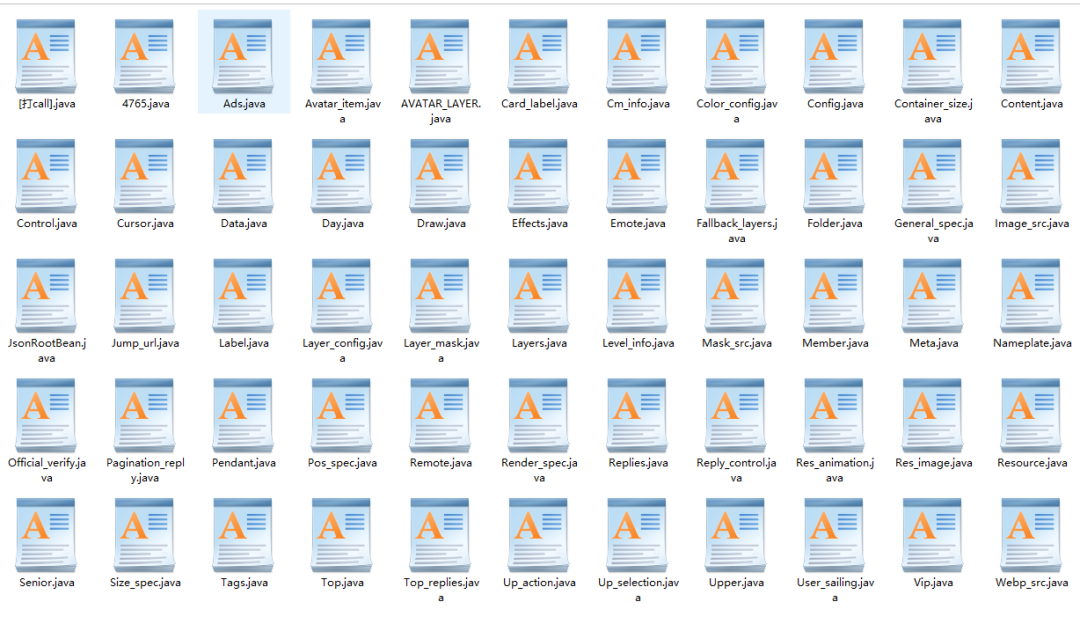Click the Container_size.java file icon

click(933, 57)
